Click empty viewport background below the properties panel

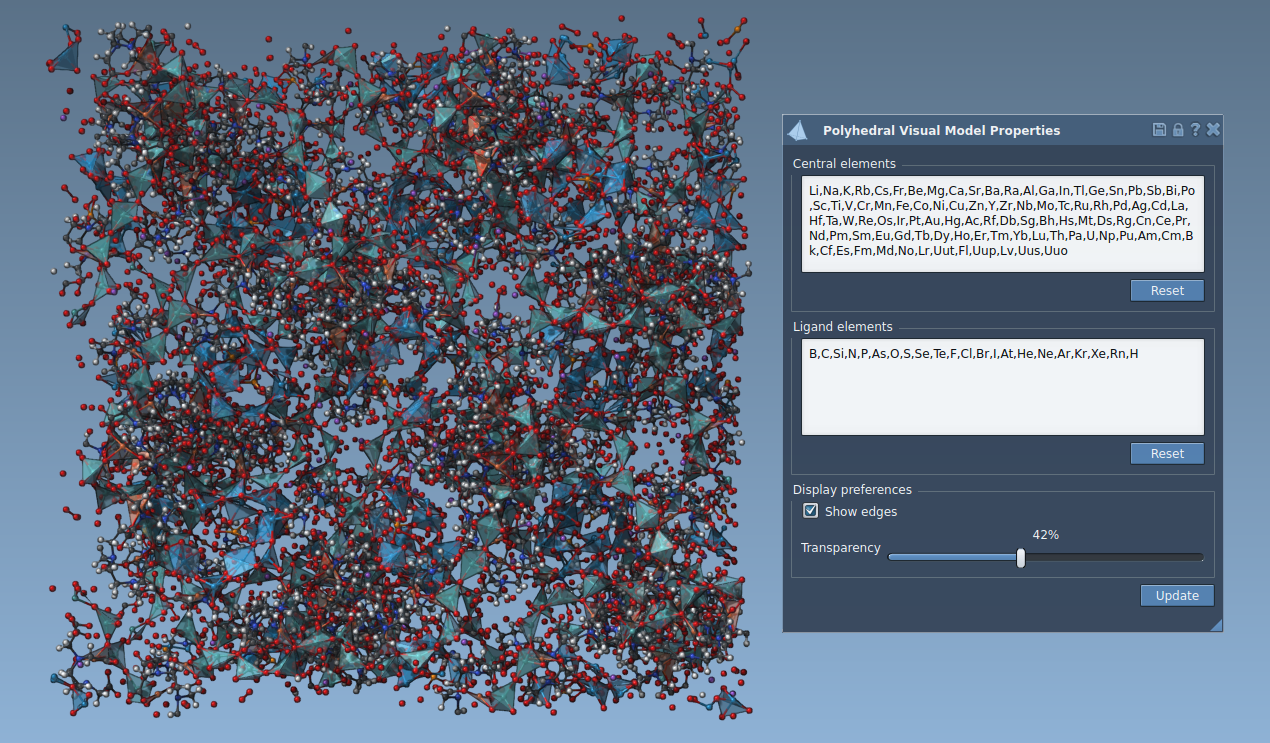coord(1000,690)
